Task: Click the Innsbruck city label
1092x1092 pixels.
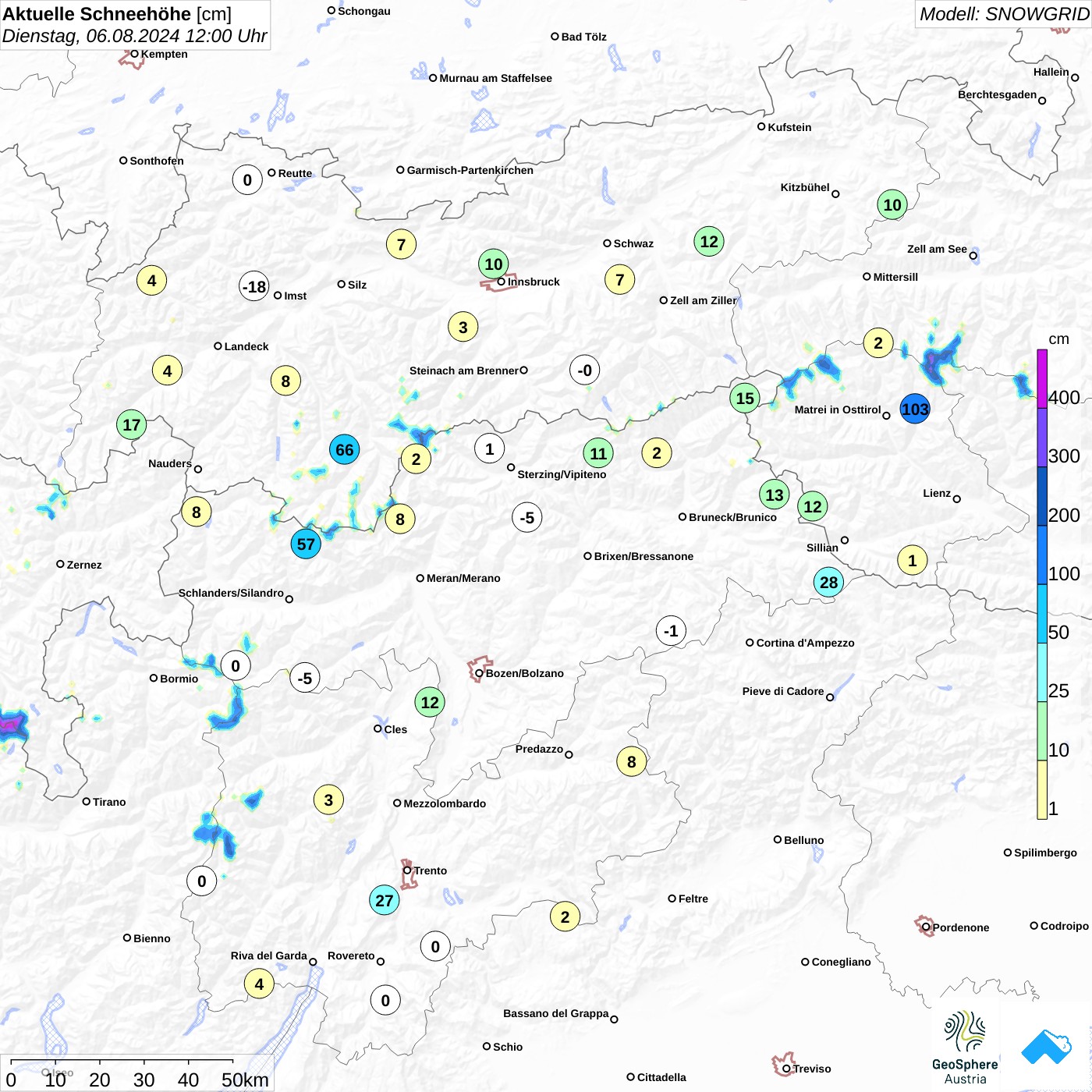Action: click(534, 282)
